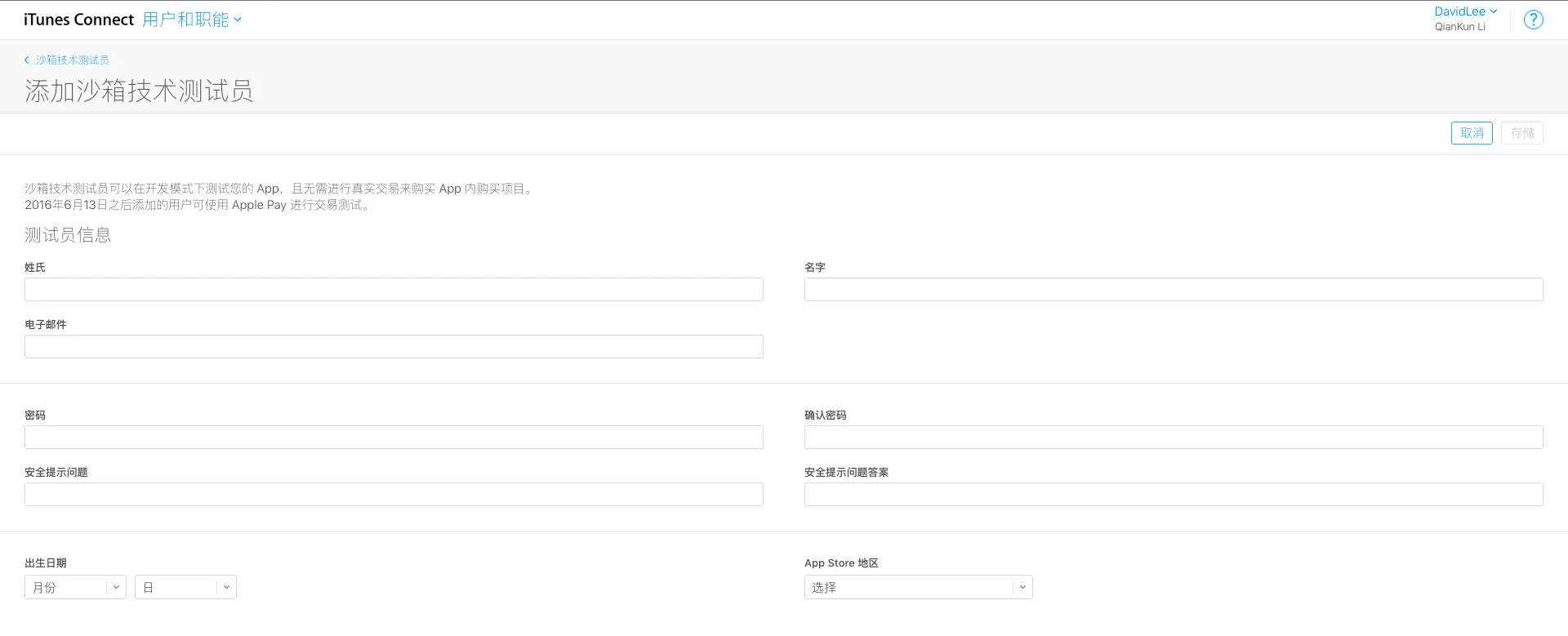Open the 用户和职能 section dropdown

tap(192, 20)
